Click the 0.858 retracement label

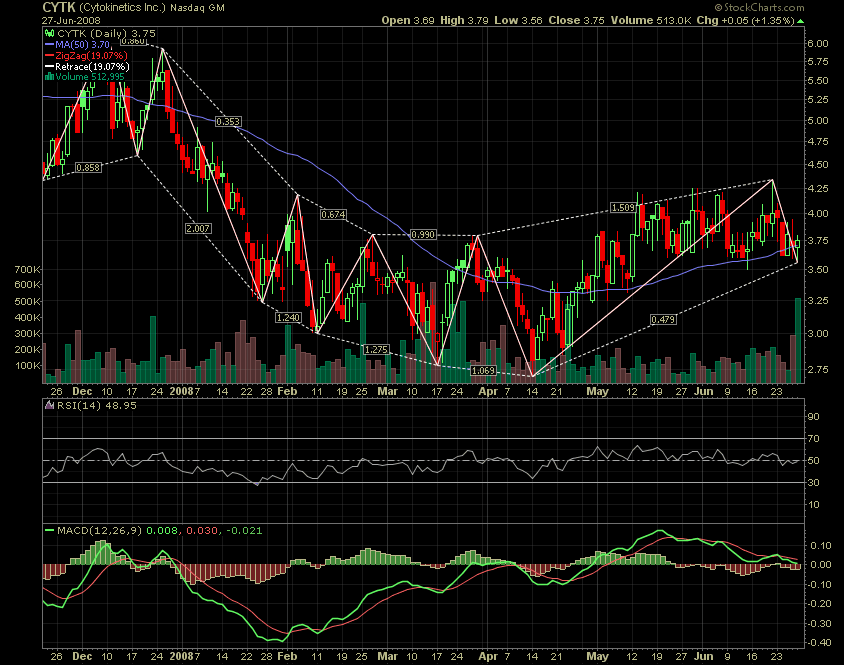(88, 167)
